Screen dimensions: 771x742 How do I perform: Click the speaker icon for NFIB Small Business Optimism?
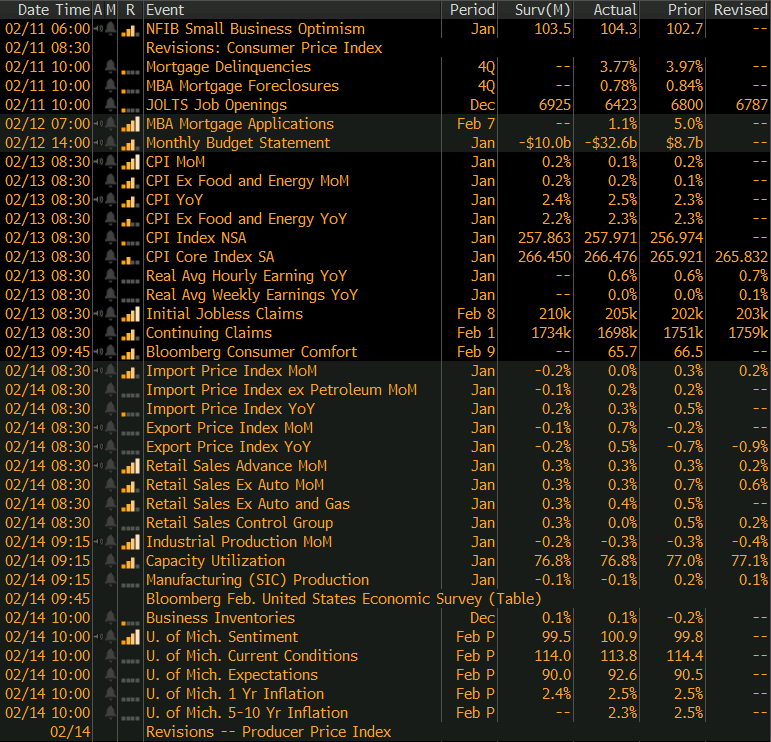[x=97, y=29]
